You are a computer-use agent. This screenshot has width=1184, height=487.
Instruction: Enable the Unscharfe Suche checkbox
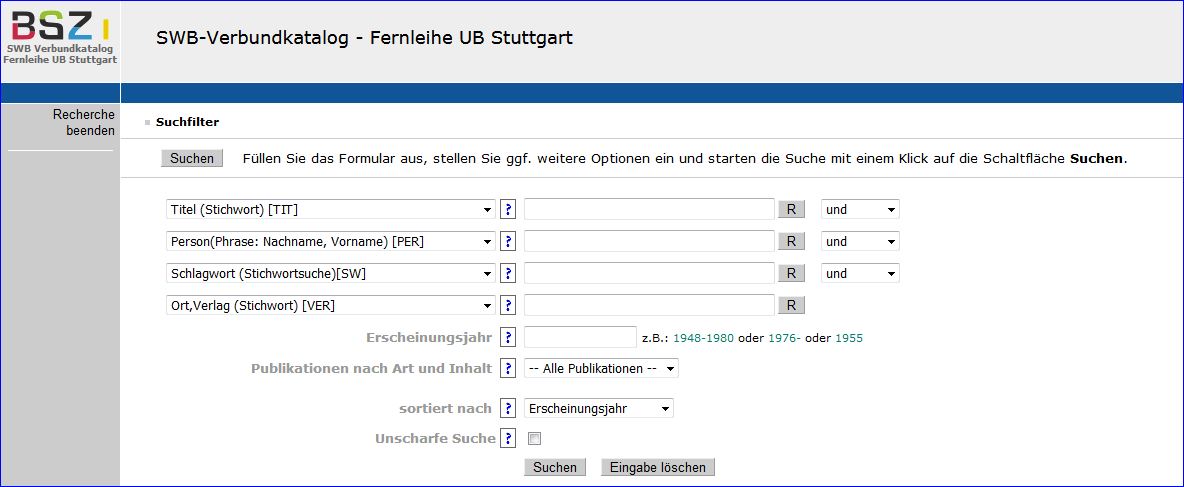click(535, 439)
